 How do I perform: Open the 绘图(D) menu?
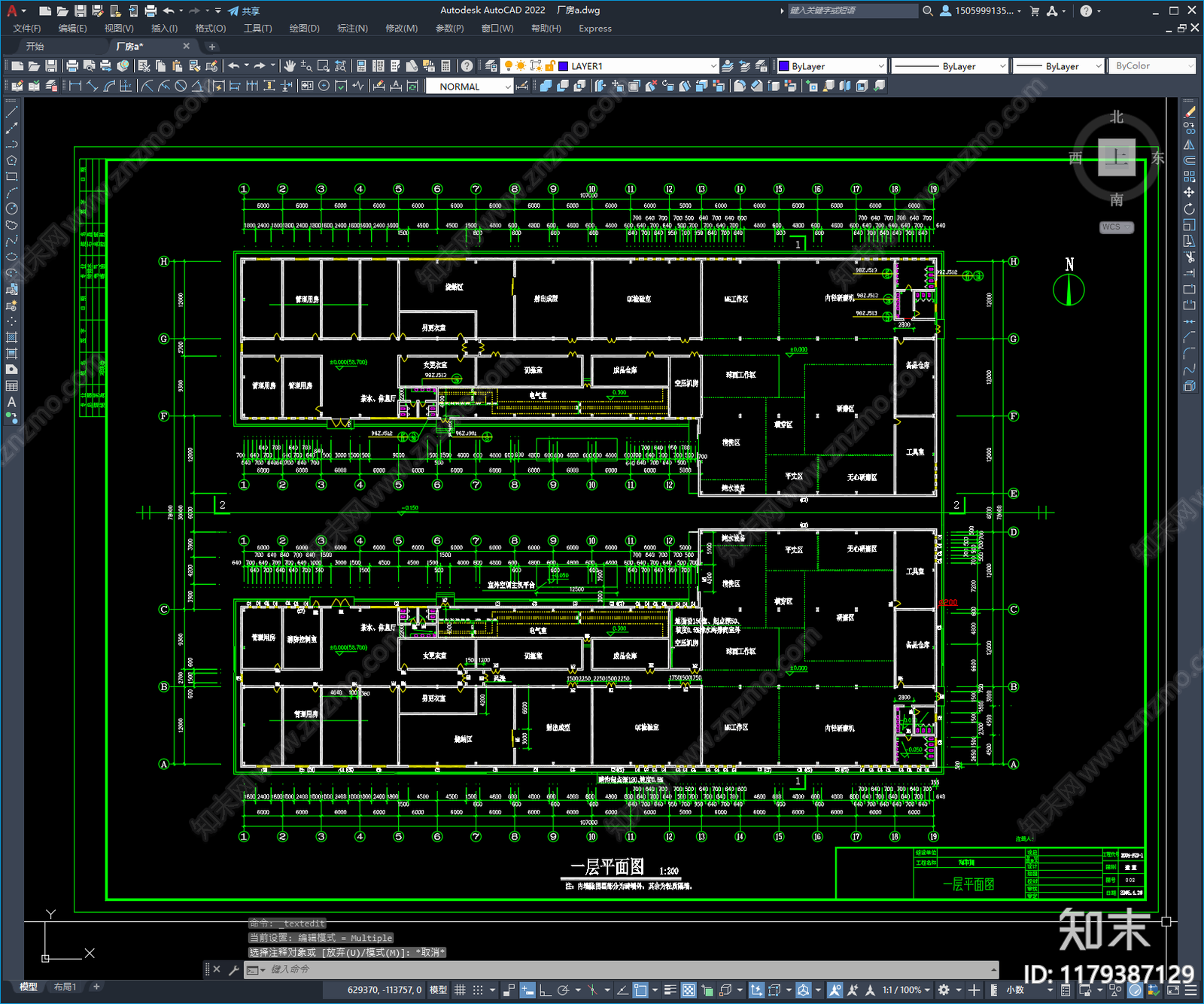click(x=304, y=28)
